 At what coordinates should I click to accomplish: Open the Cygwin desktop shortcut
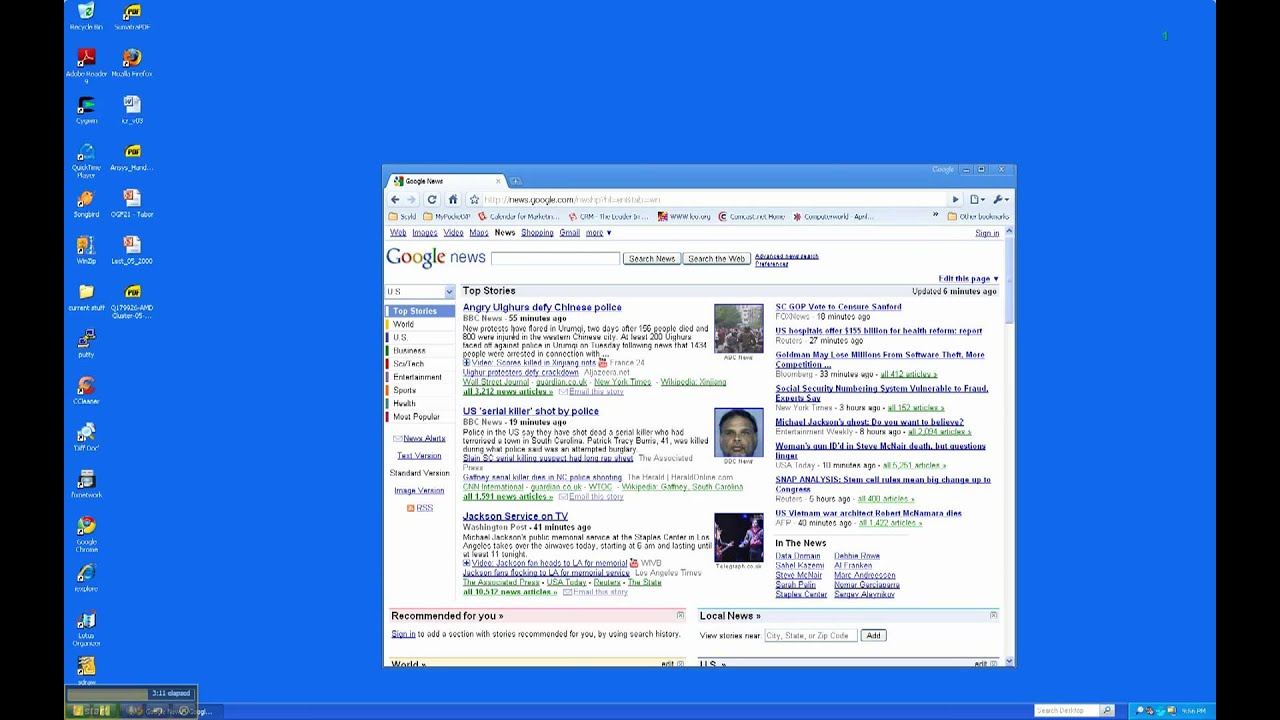[86, 110]
